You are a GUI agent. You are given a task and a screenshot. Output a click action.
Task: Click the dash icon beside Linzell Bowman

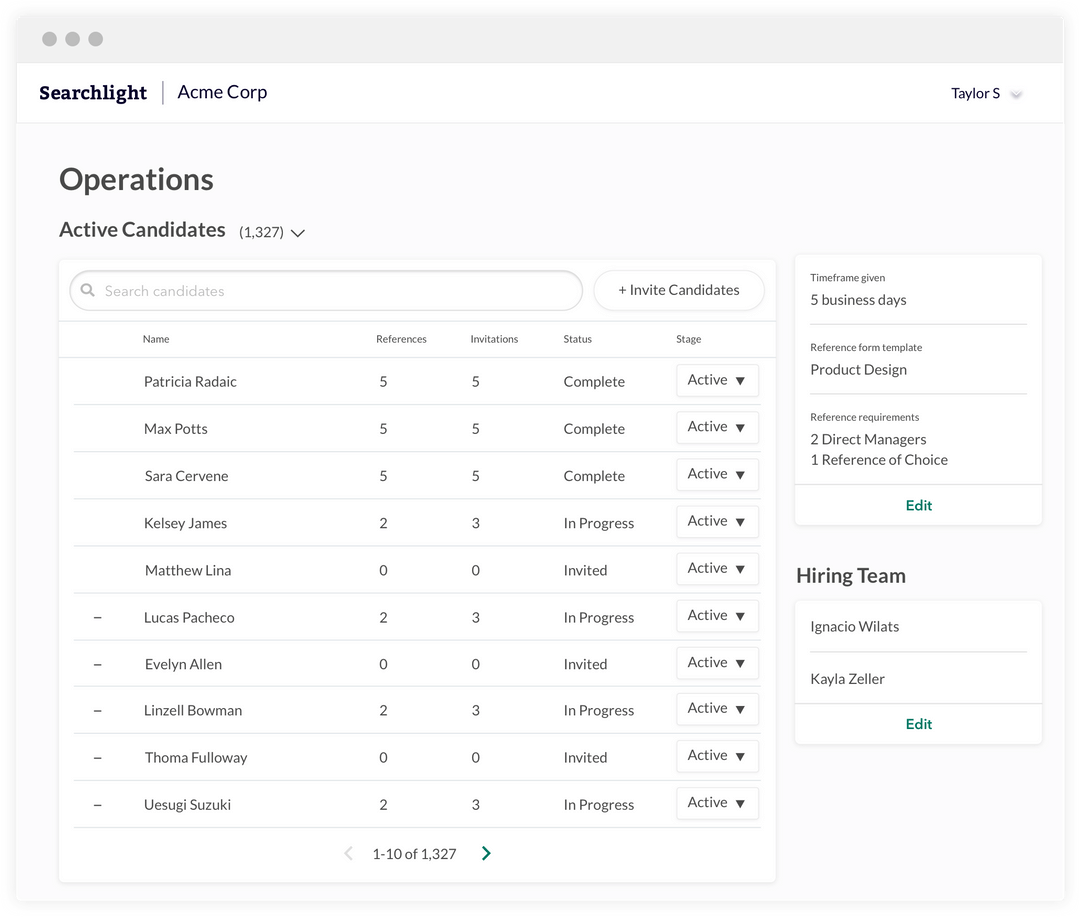click(97, 711)
